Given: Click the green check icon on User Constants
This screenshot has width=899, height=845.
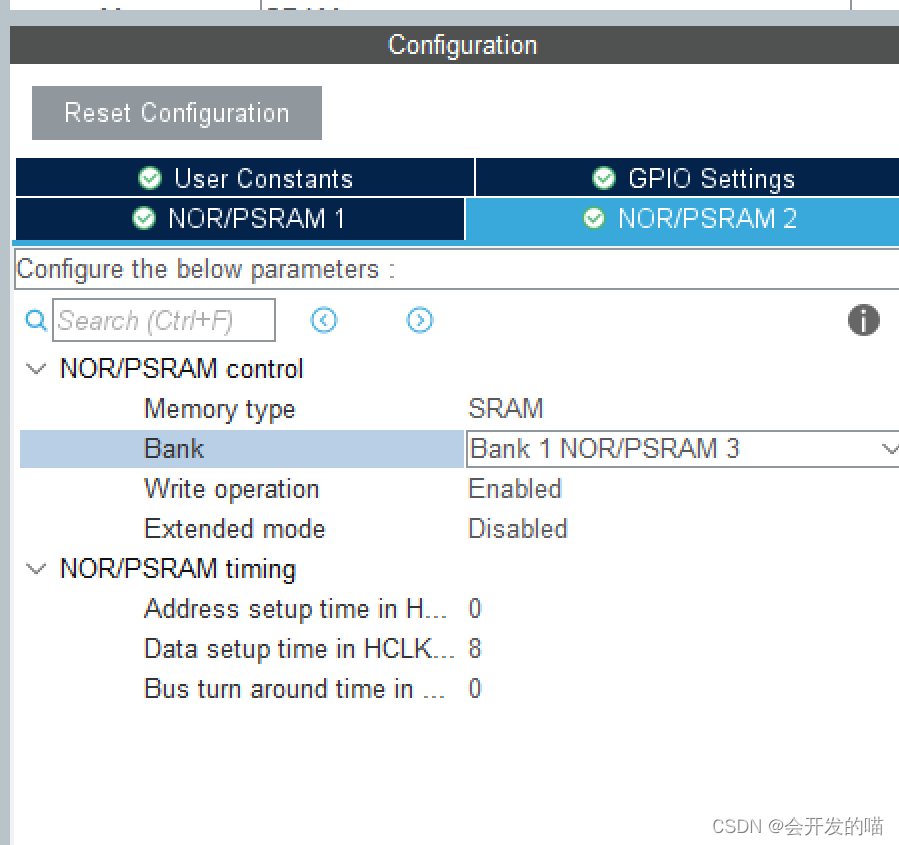Looking at the screenshot, I should click(x=150, y=177).
